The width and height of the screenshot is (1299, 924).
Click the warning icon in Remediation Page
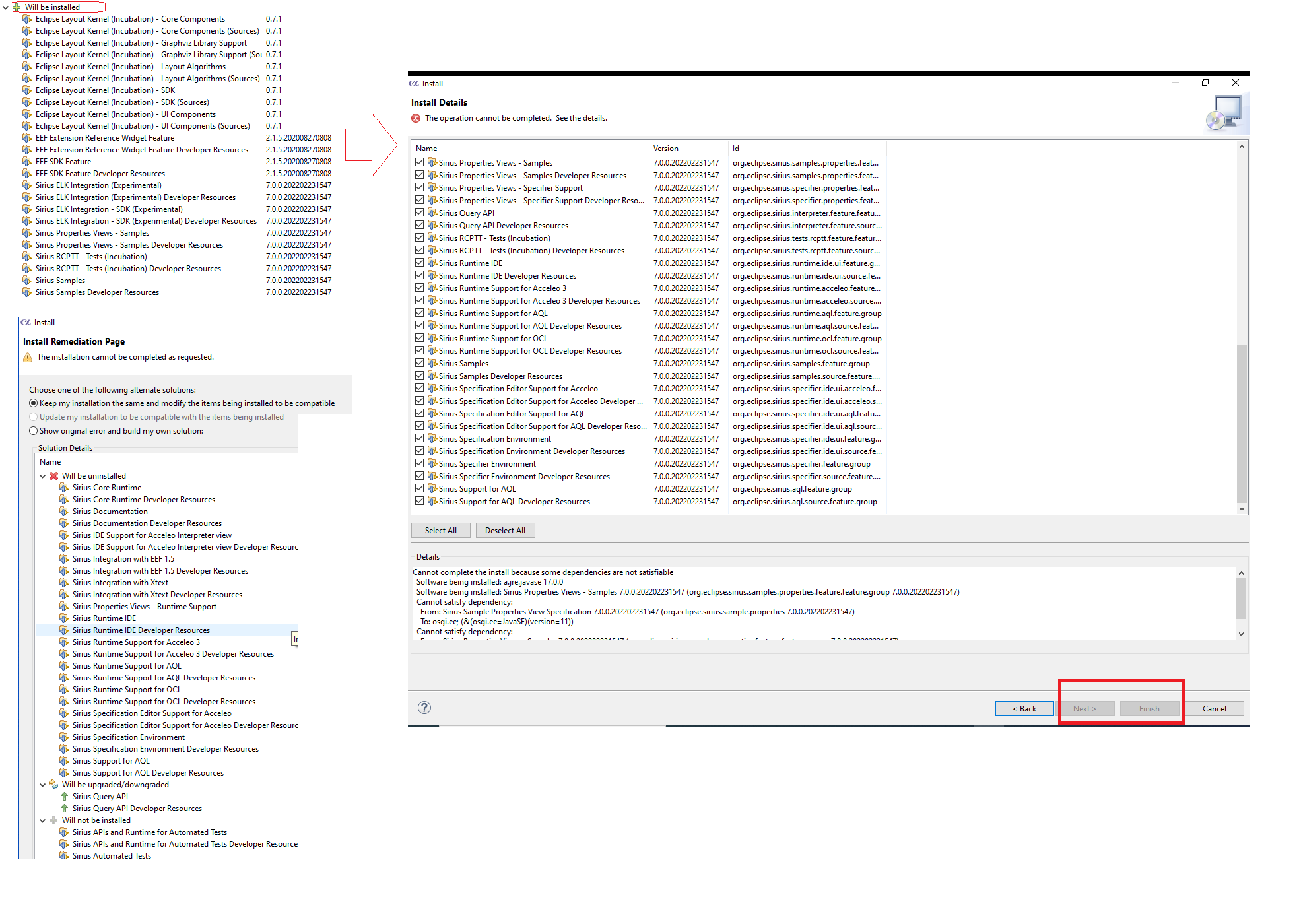pyautogui.click(x=28, y=357)
